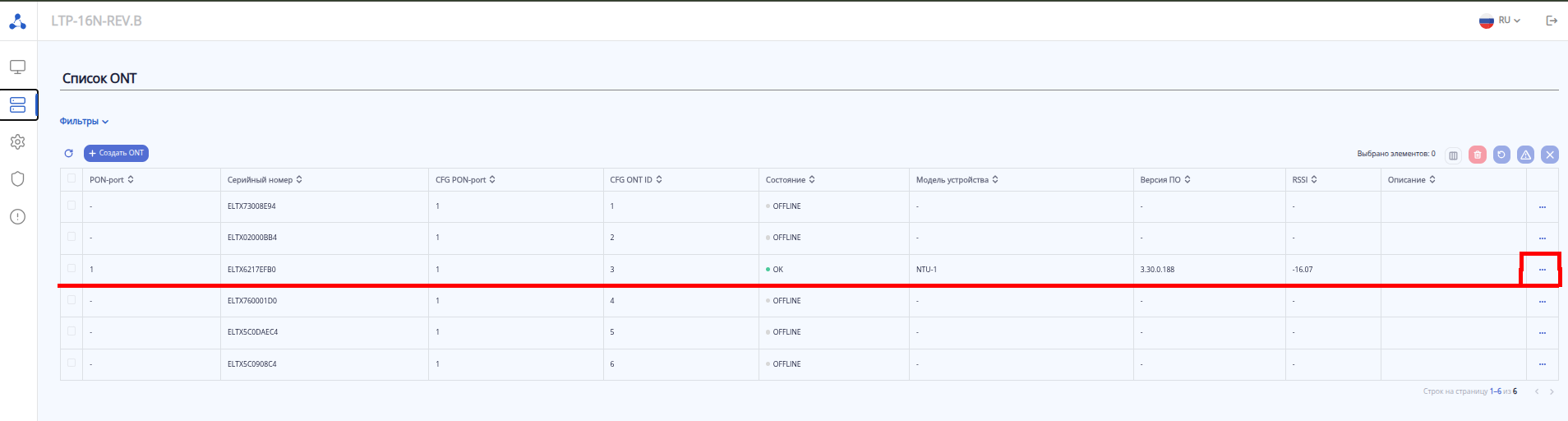Tick the checkbox for ELTX6217EFB0 row
Screen dimensions: 1568x421
[x=71, y=269]
